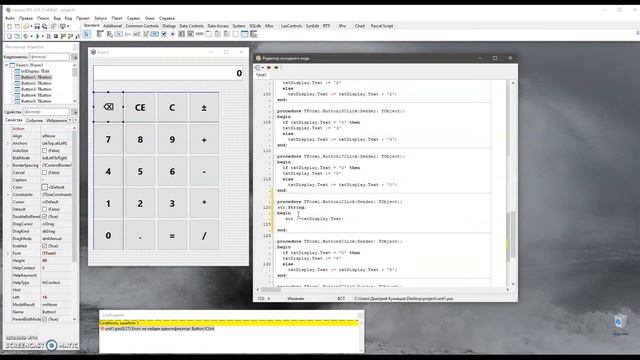This screenshot has width=640, height=360.
Task: Switch to Data Controls palette tab
Action: tap(191, 26)
